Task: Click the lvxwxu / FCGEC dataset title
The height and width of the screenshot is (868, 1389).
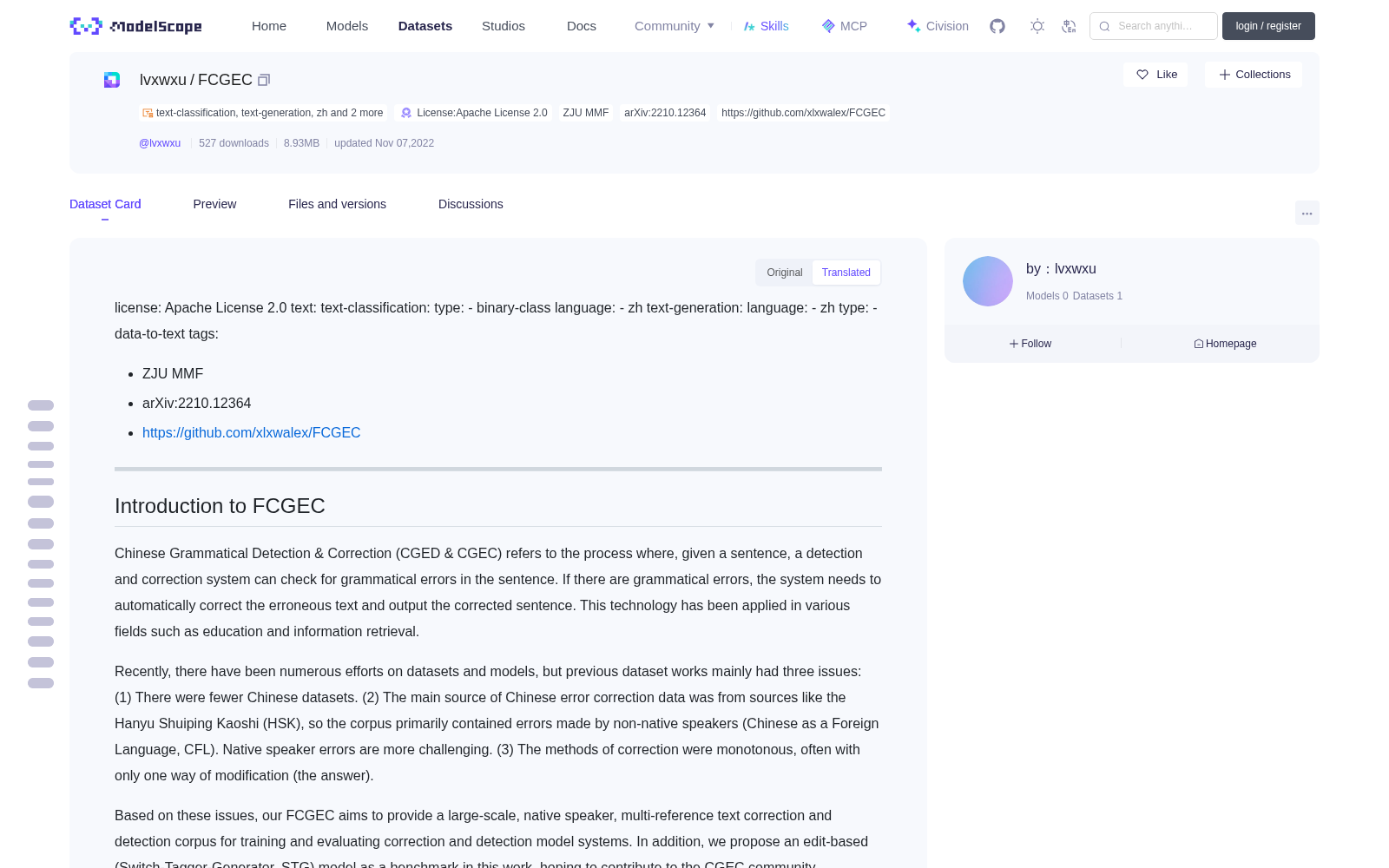Action: tap(196, 80)
